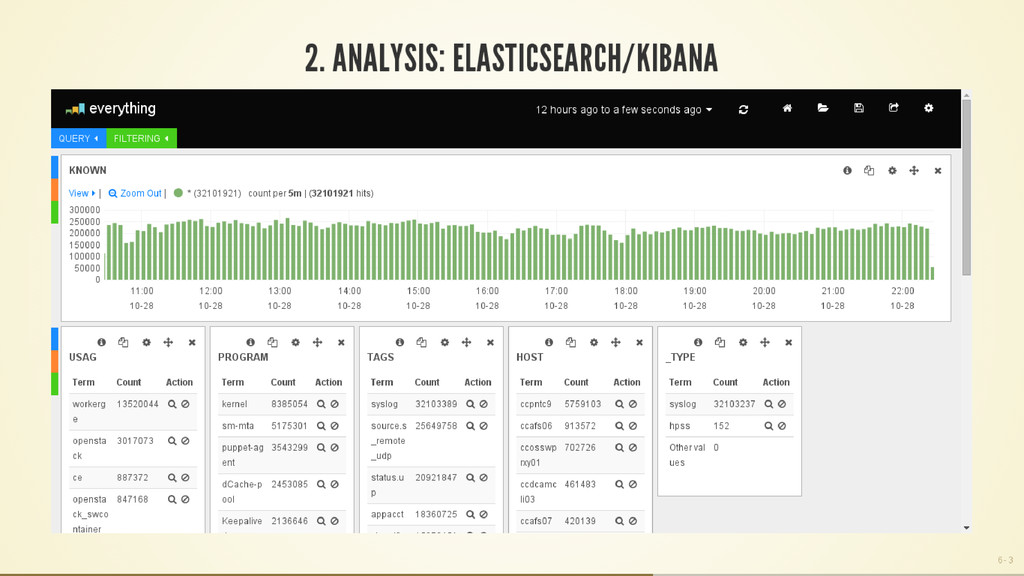Open PROGRAM panel settings gear

click(x=295, y=342)
